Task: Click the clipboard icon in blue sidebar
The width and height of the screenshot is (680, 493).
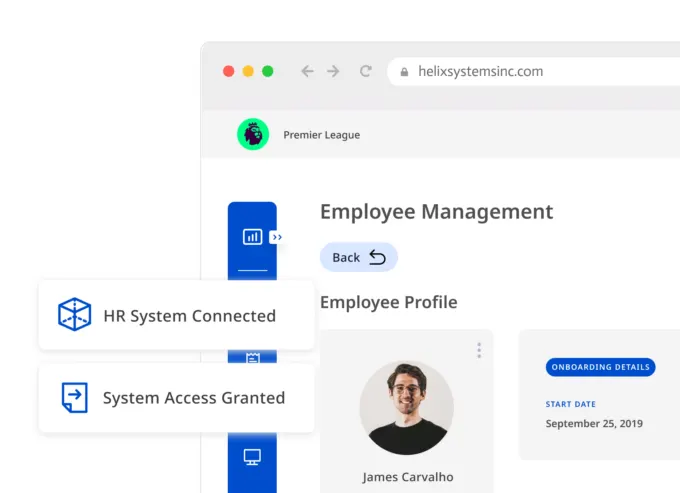Action: pyautogui.click(x=252, y=357)
